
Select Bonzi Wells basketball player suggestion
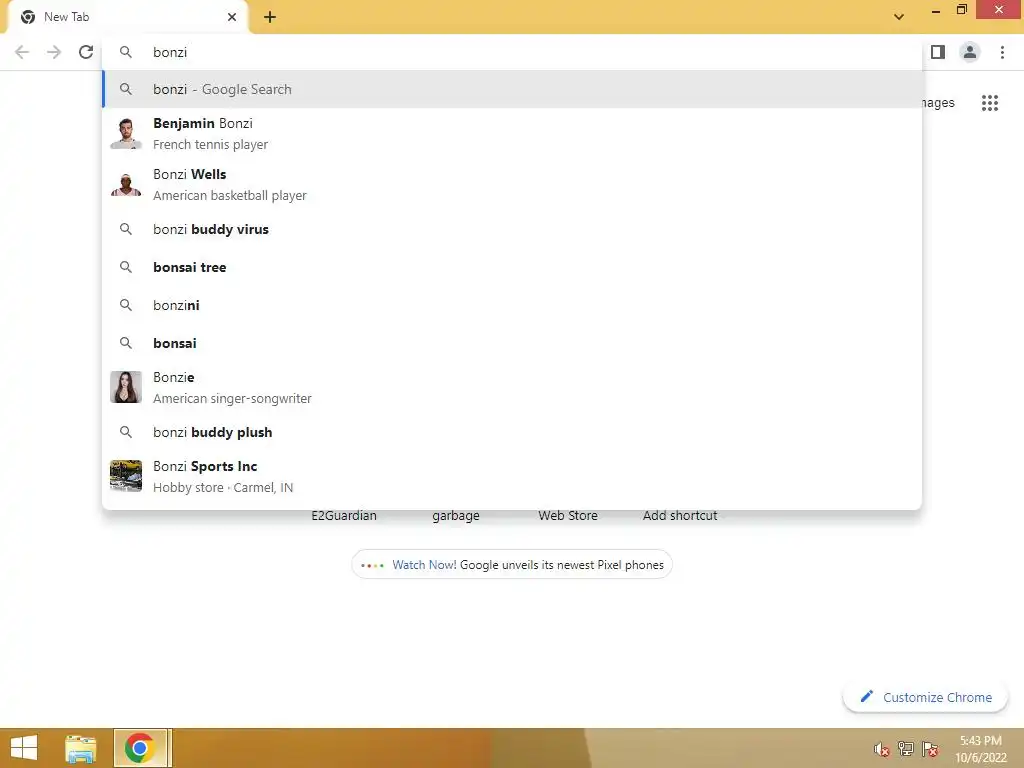coord(512,184)
